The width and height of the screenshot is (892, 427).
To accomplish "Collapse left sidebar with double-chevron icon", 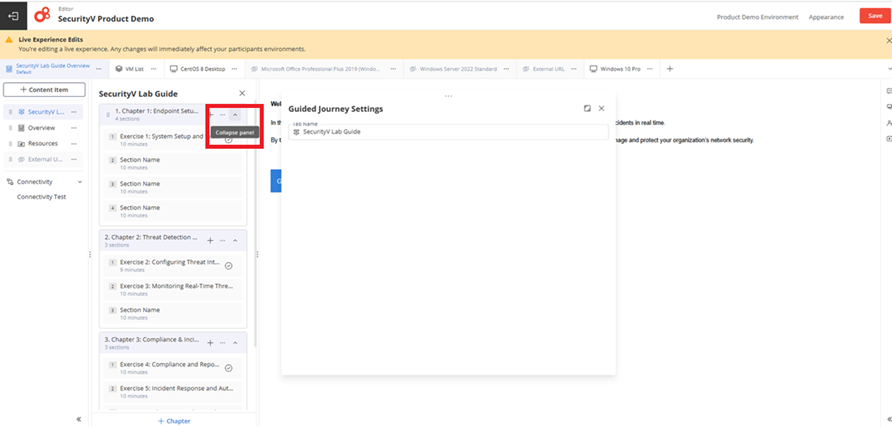I will point(79,419).
